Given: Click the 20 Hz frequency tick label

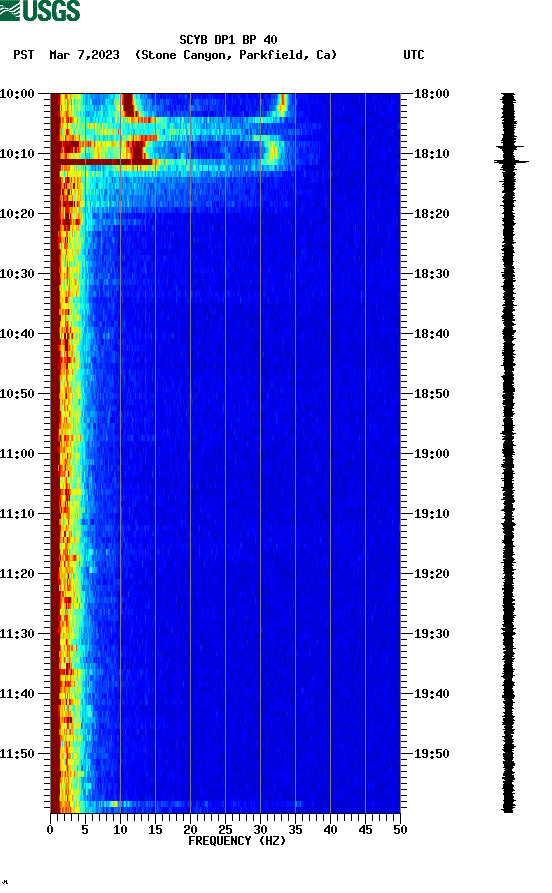Looking at the screenshot, I should (x=190, y=830).
